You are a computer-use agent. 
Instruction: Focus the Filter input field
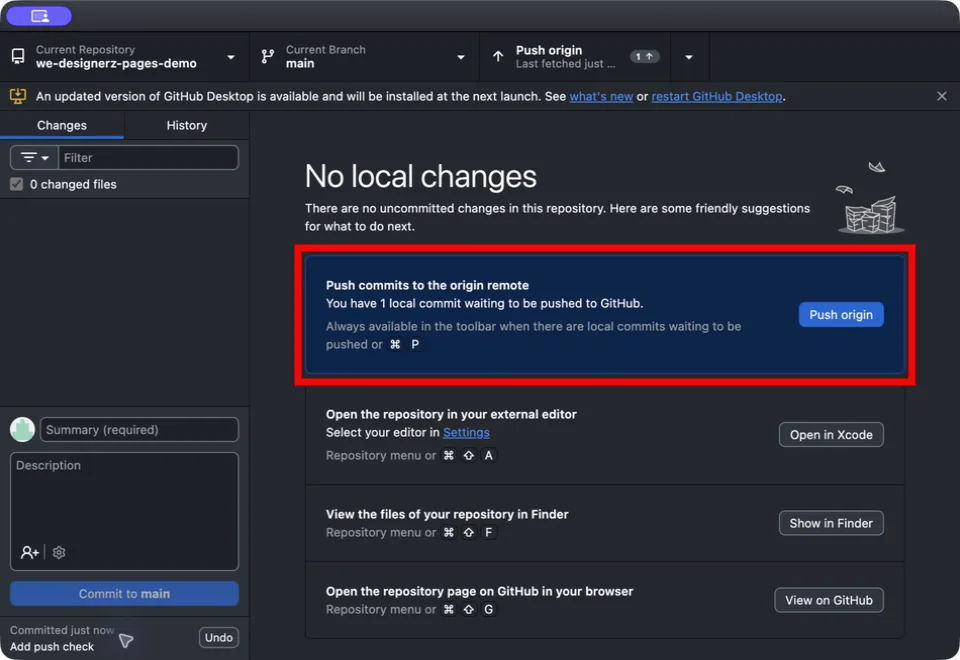point(148,157)
